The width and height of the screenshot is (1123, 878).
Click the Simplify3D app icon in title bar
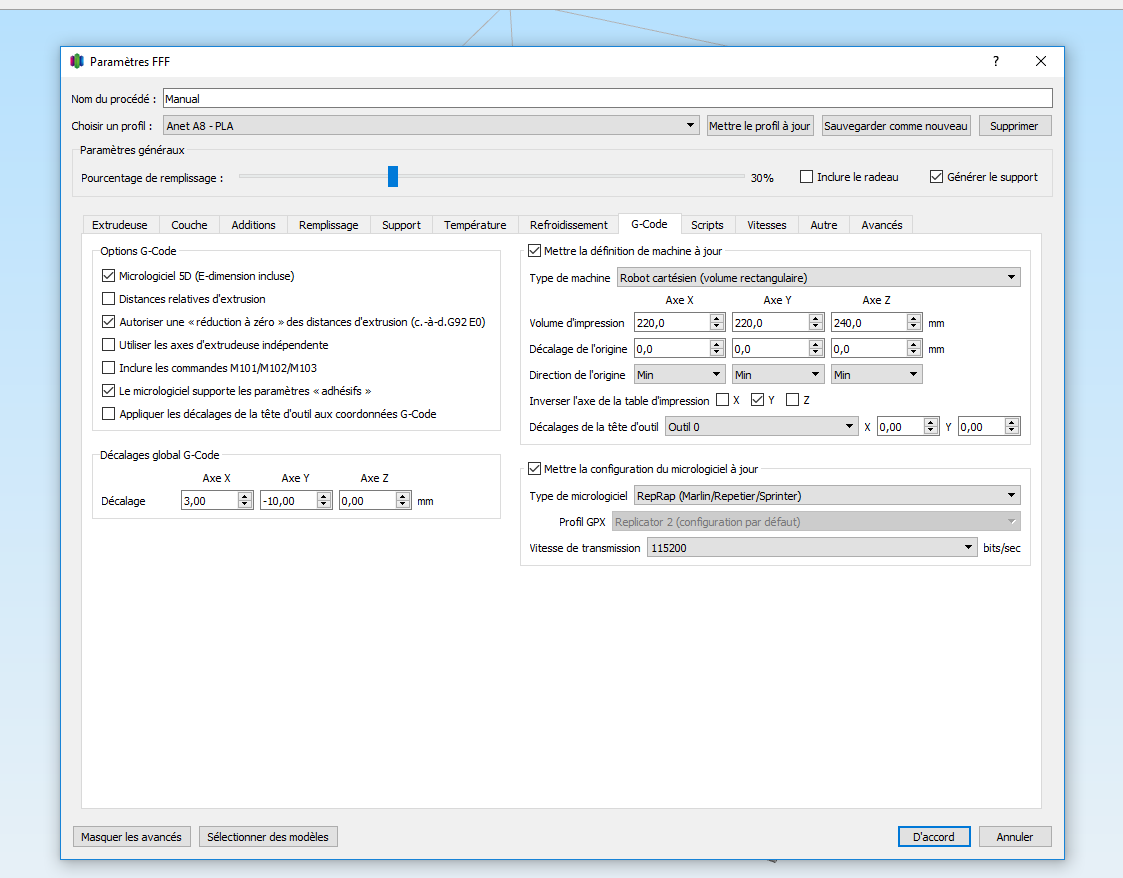pyautogui.click(x=77, y=62)
